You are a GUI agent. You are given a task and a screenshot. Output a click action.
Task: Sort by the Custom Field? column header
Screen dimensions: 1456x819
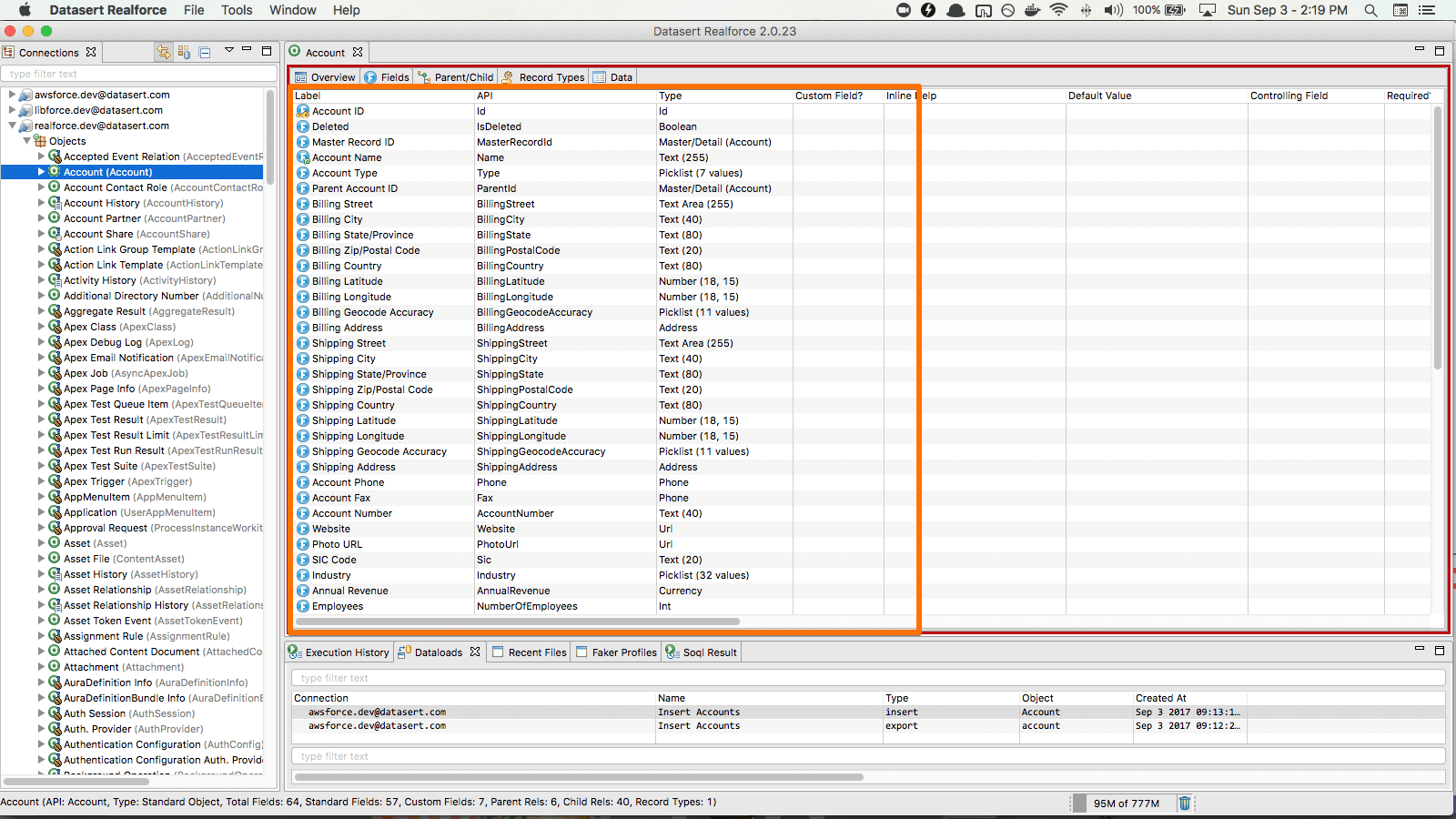point(828,96)
